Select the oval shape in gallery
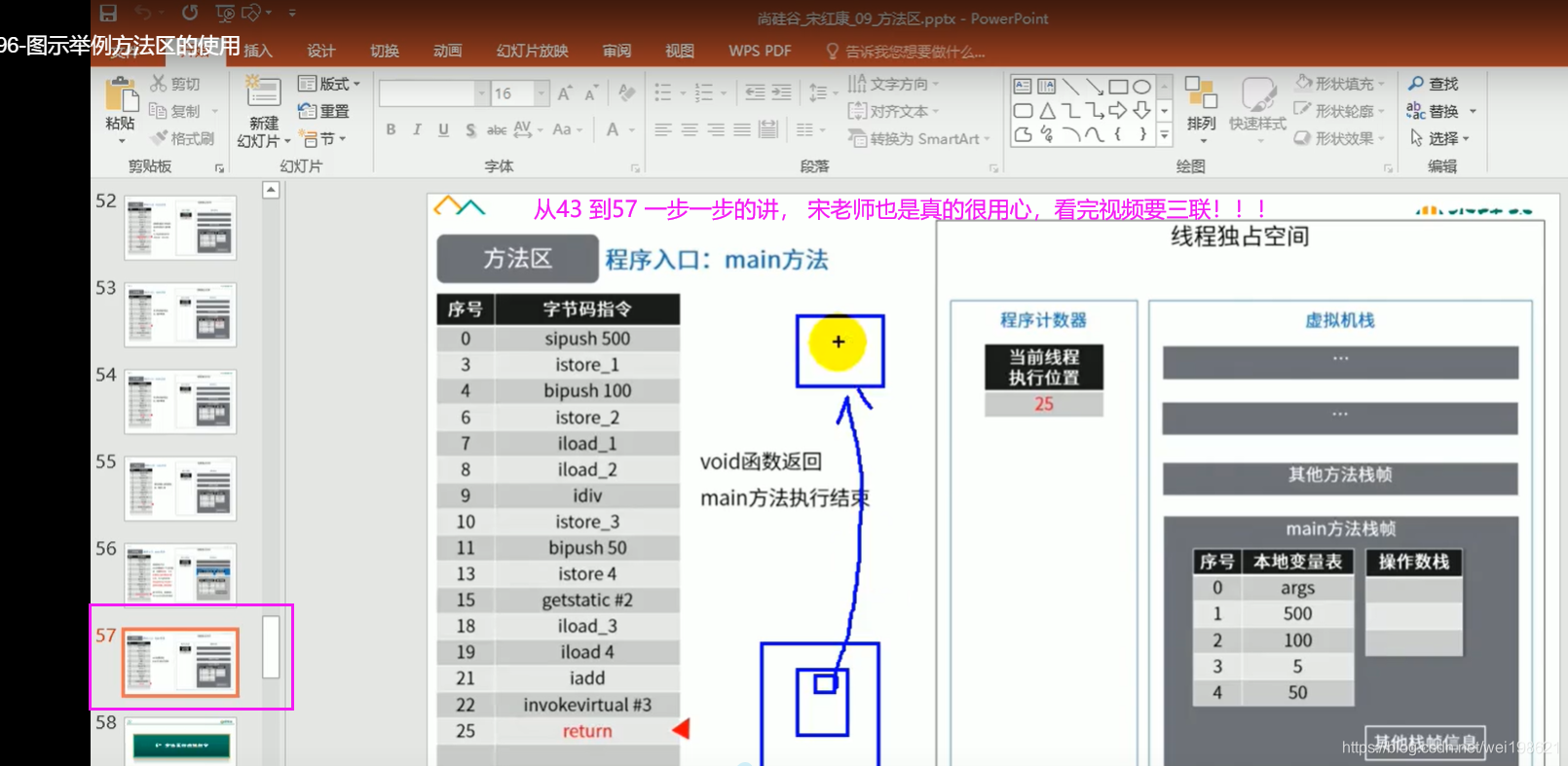 pyautogui.click(x=1141, y=86)
